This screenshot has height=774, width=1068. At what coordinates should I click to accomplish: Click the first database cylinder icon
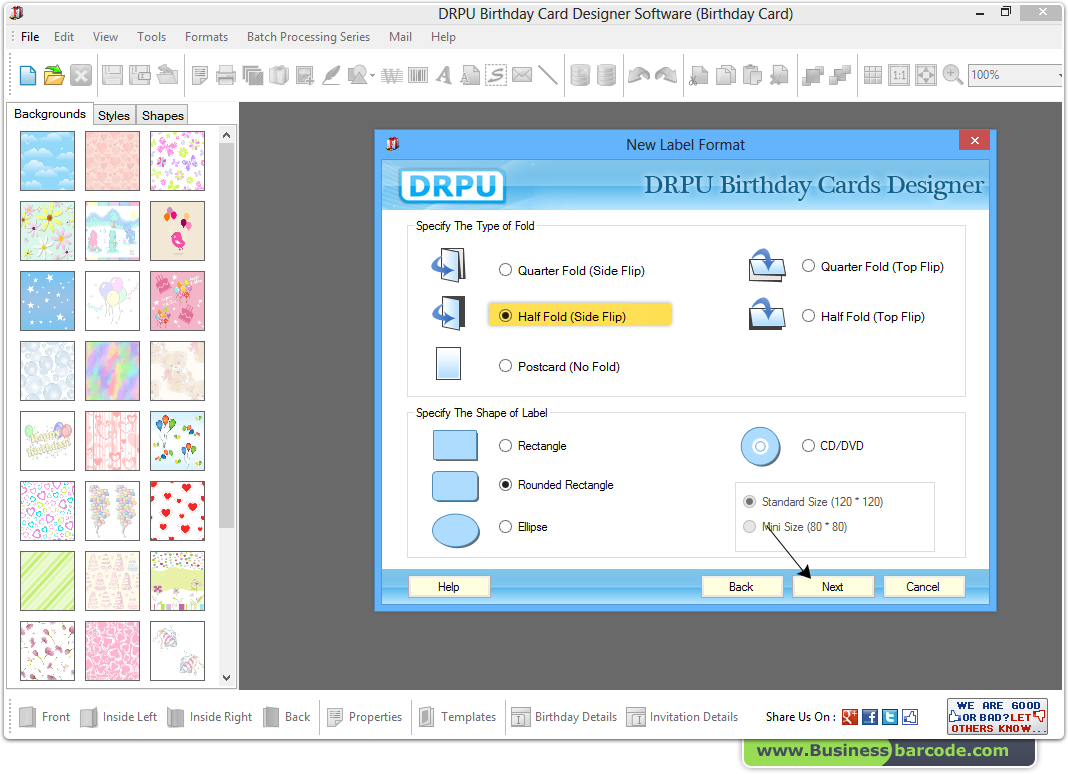tap(580, 75)
